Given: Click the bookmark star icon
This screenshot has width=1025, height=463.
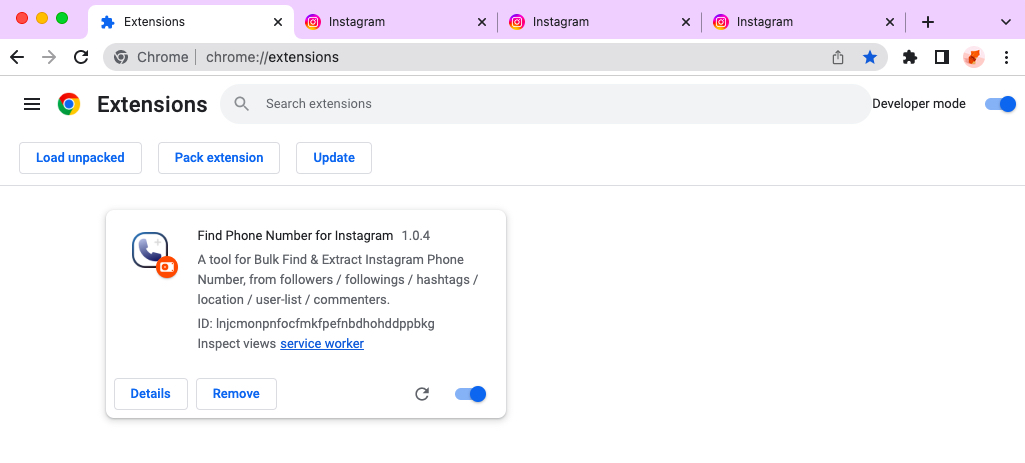Looking at the screenshot, I should click(x=870, y=57).
